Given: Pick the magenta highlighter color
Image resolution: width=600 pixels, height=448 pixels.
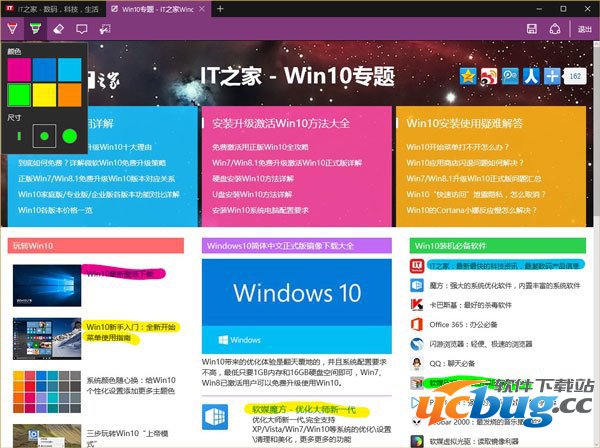Looking at the screenshot, I should tap(19, 70).
